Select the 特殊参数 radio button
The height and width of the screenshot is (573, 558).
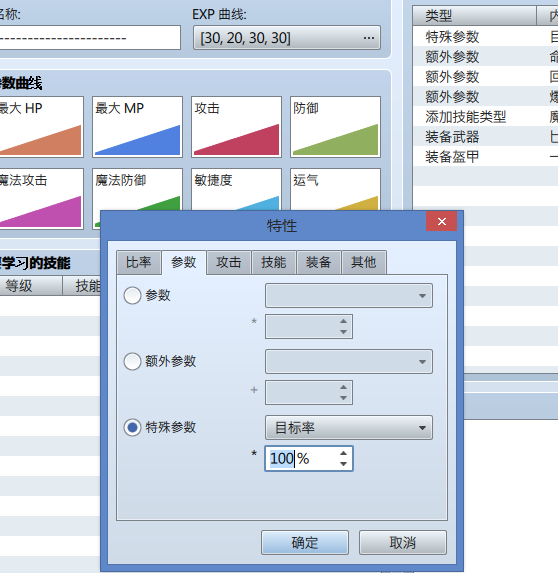pos(132,427)
